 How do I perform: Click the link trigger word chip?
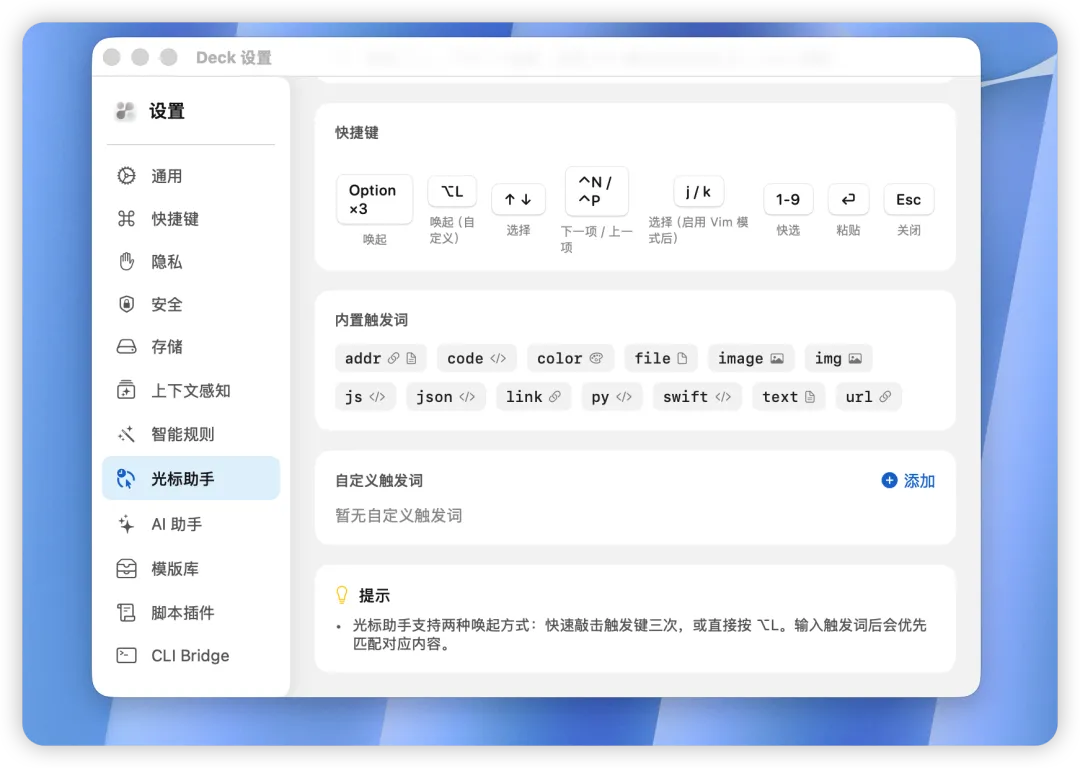coord(533,397)
